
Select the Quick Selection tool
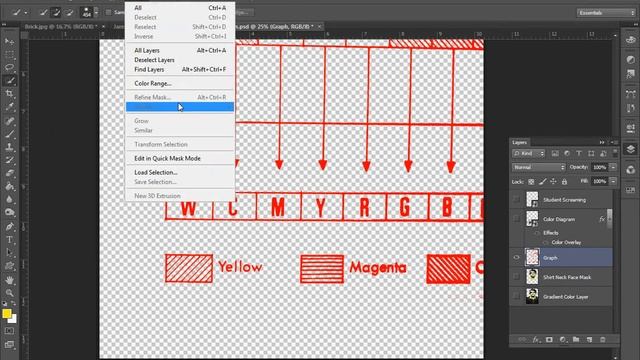(9, 80)
